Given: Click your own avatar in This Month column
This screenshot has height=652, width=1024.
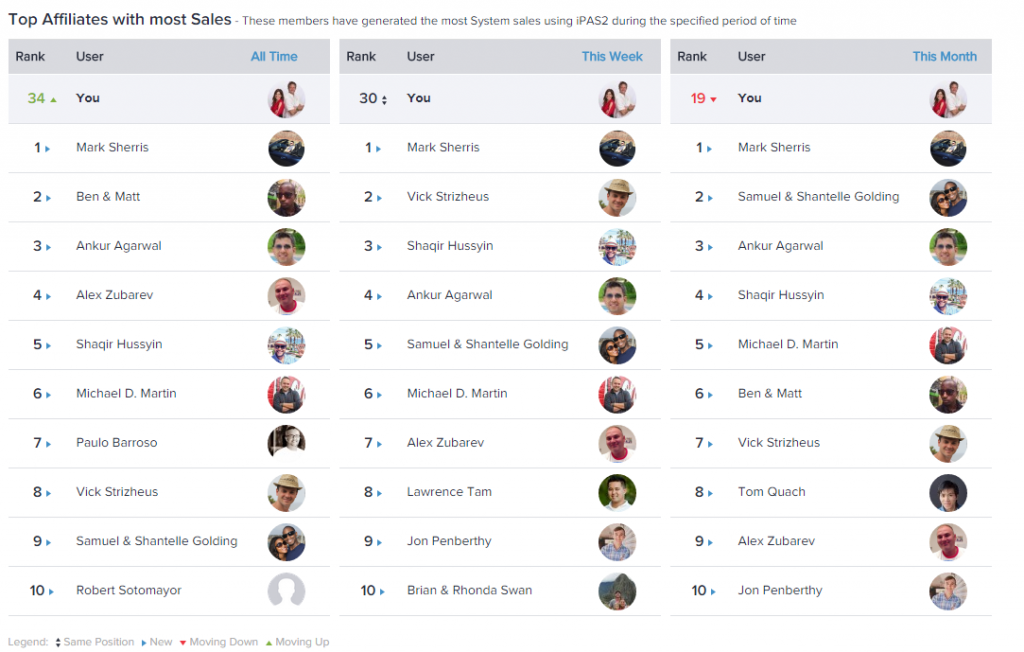Looking at the screenshot, I should click(x=948, y=99).
